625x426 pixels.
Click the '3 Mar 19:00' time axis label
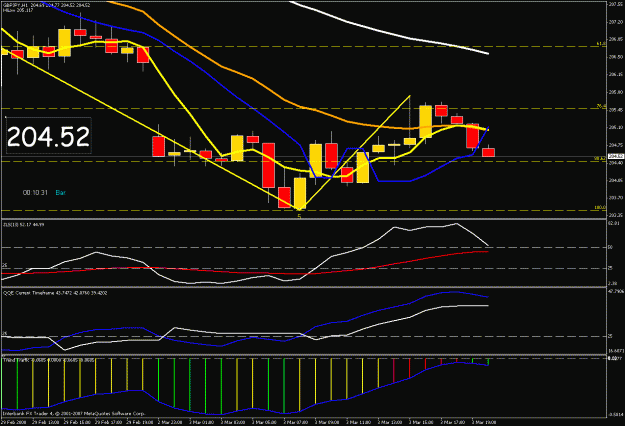click(x=484, y=422)
